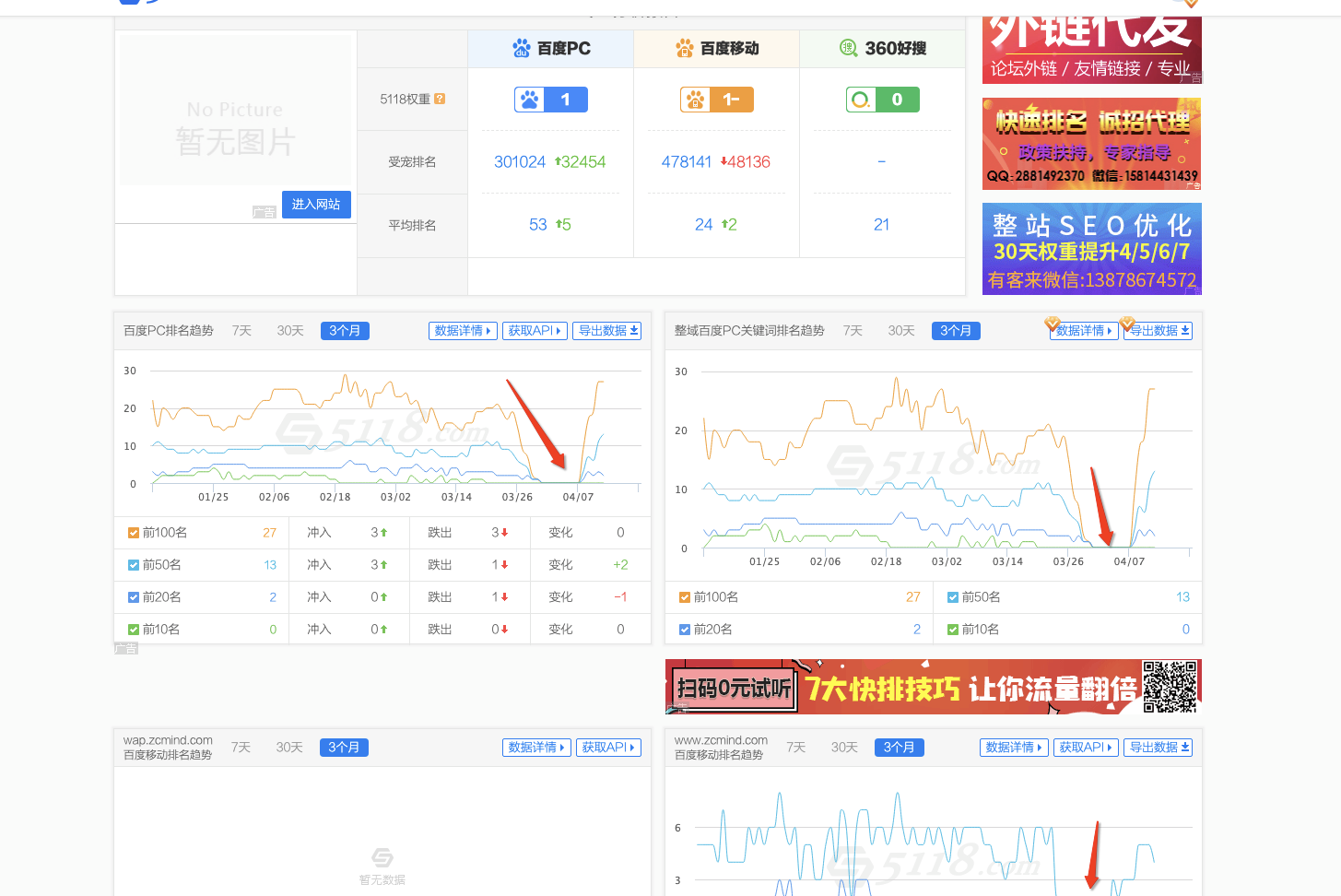This screenshot has height=896, width=1341.
Task: Toggle the 前20名 checkbox in 整域百度PC关键词 panel
Action: [685, 630]
